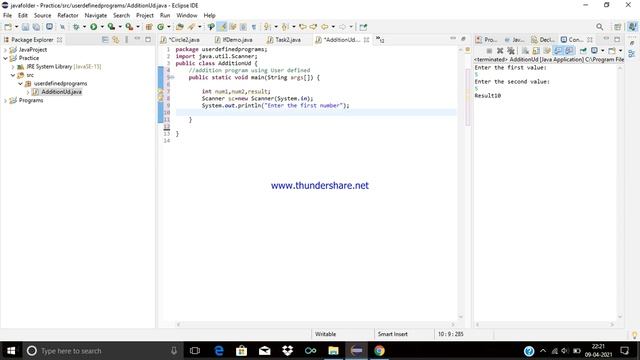Click Remove Launch icon in Console

pos(500,51)
